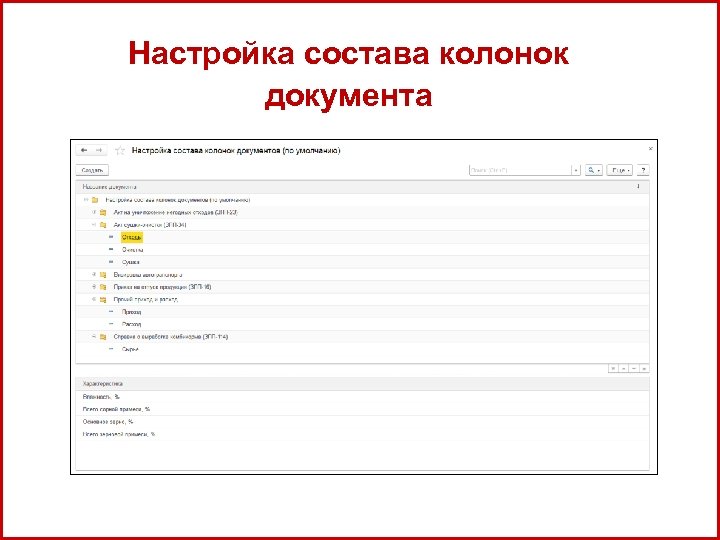Go forward with the right arrow button
Screen dimensions: 720x540
[x=98, y=151]
